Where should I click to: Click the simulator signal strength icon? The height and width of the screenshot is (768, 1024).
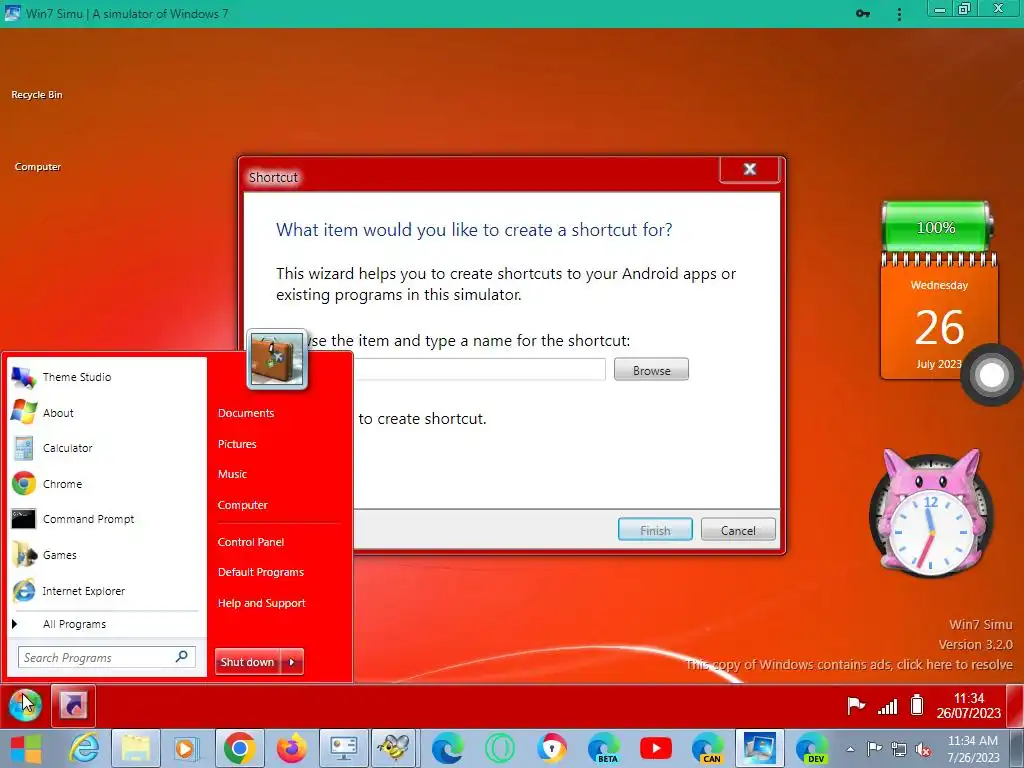coord(888,706)
